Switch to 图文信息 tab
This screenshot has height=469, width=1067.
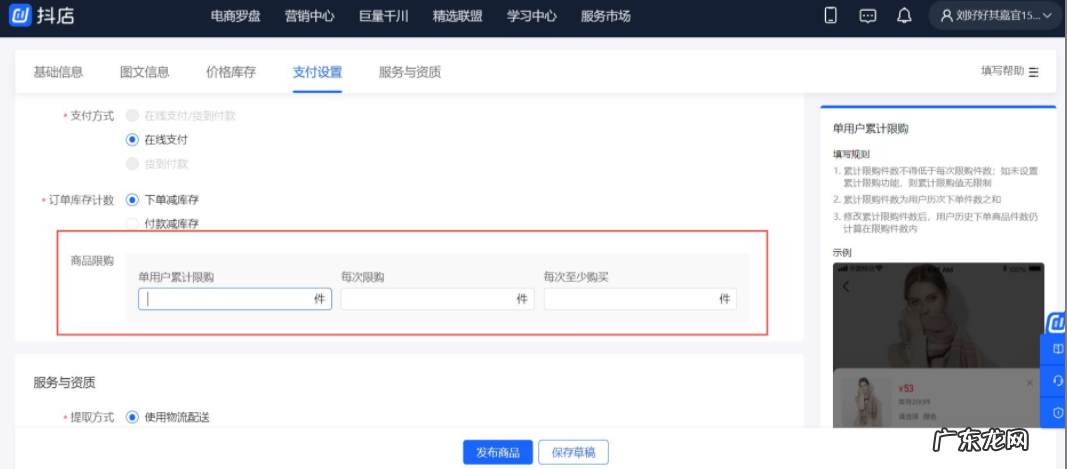[145, 72]
